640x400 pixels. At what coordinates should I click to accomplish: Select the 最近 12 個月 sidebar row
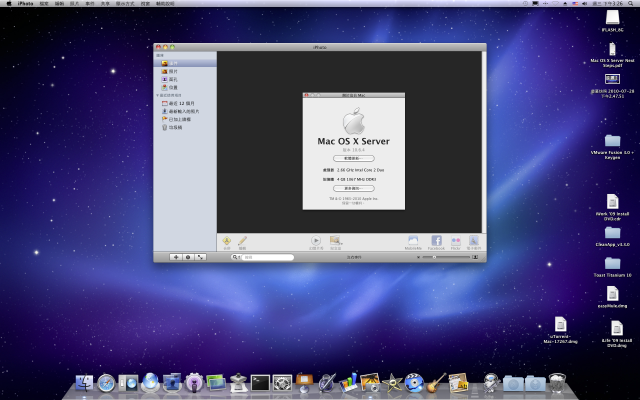(x=185, y=103)
